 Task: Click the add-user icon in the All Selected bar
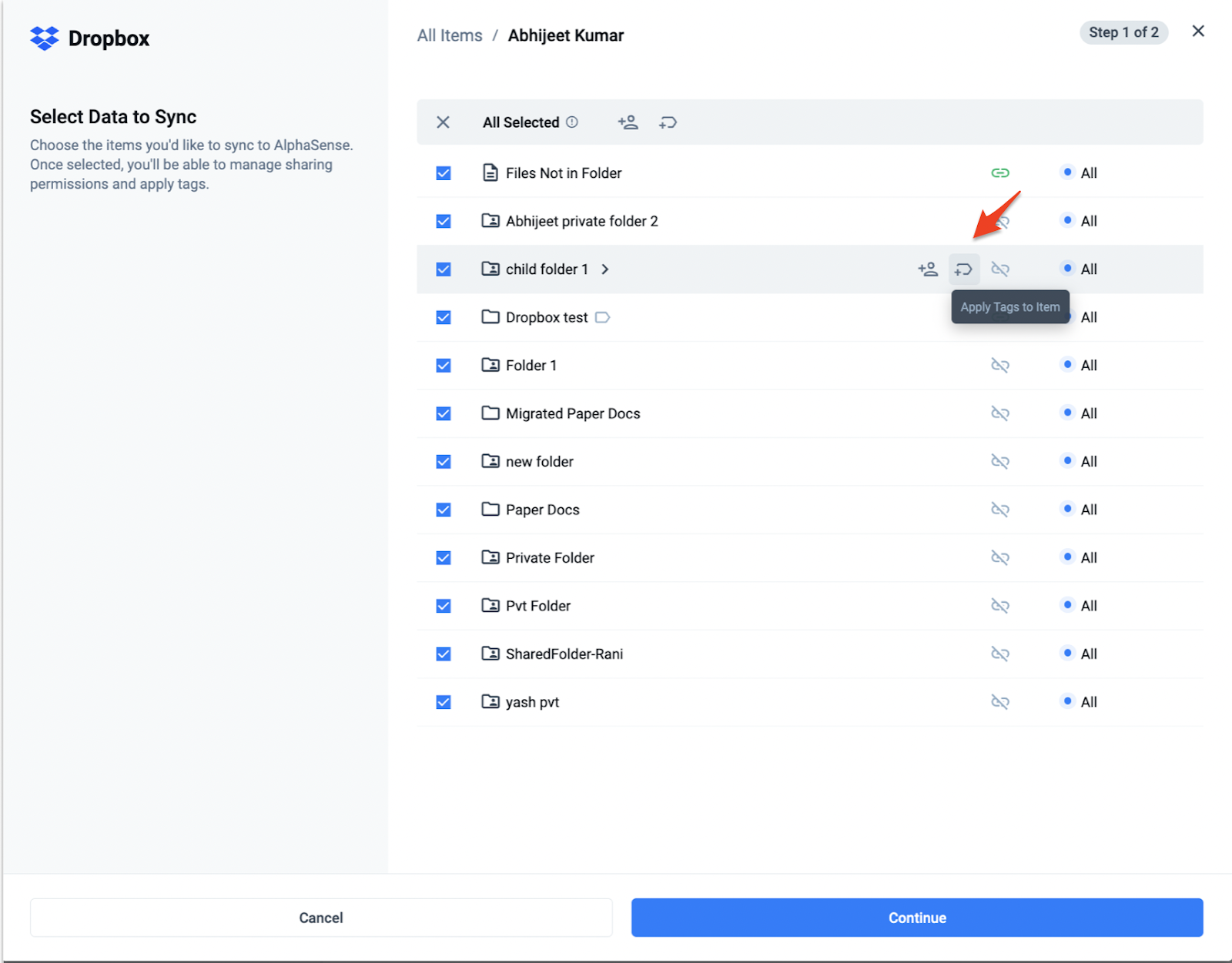tap(628, 122)
